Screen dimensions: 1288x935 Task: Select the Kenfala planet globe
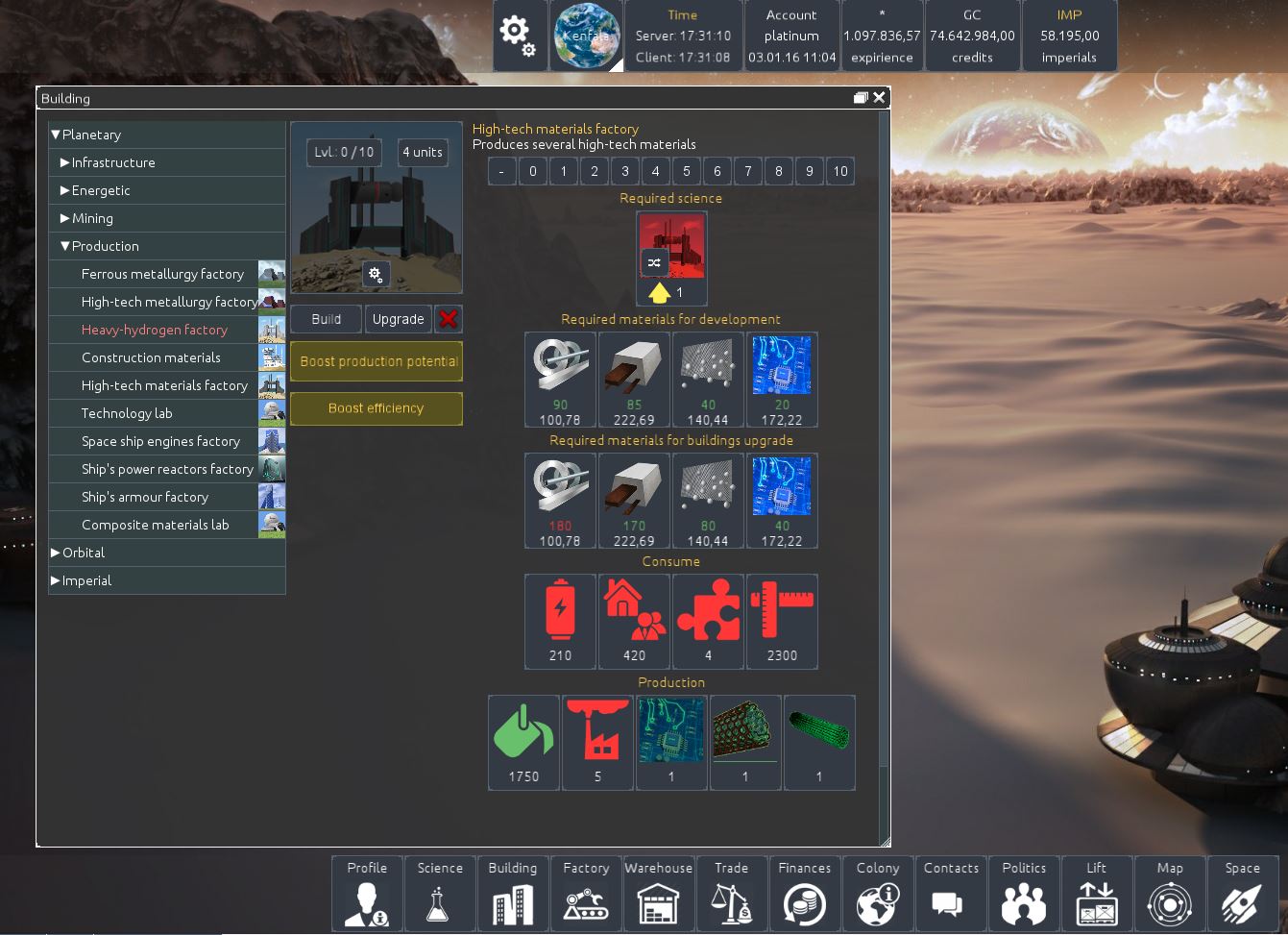click(586, 36)
